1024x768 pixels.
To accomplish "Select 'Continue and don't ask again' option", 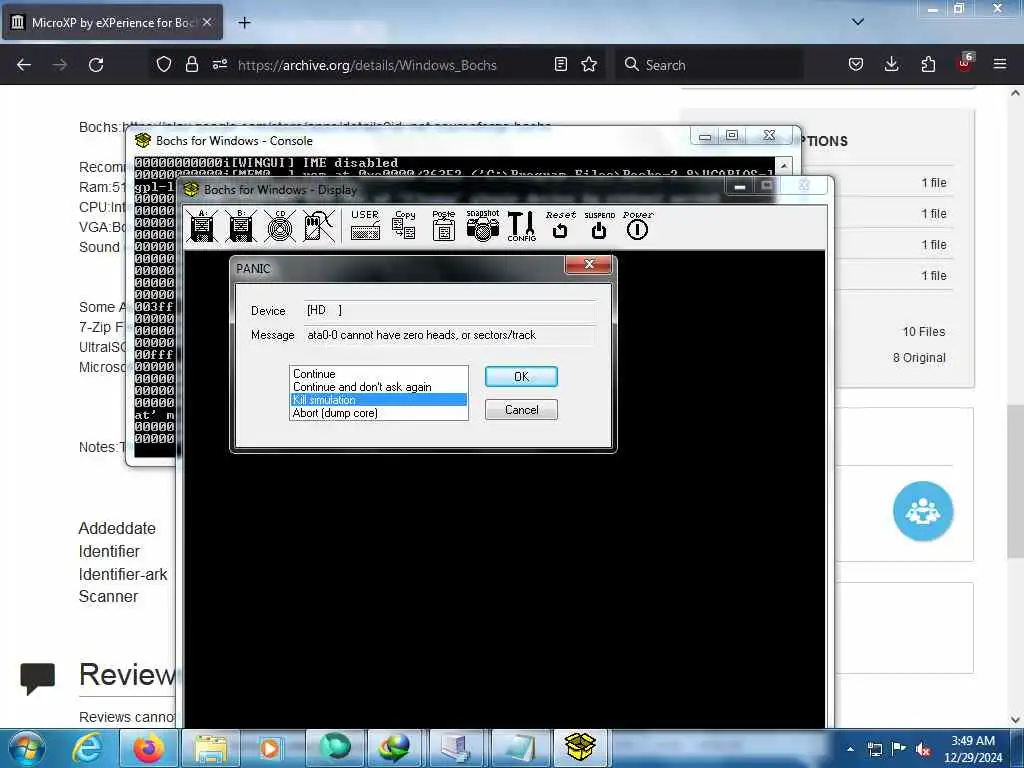I will pos(379,387).
